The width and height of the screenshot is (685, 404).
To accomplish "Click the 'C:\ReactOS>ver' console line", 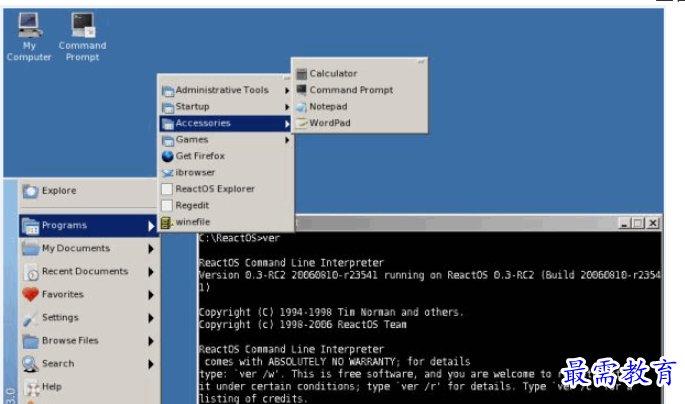I will click(x=239, y=238).
